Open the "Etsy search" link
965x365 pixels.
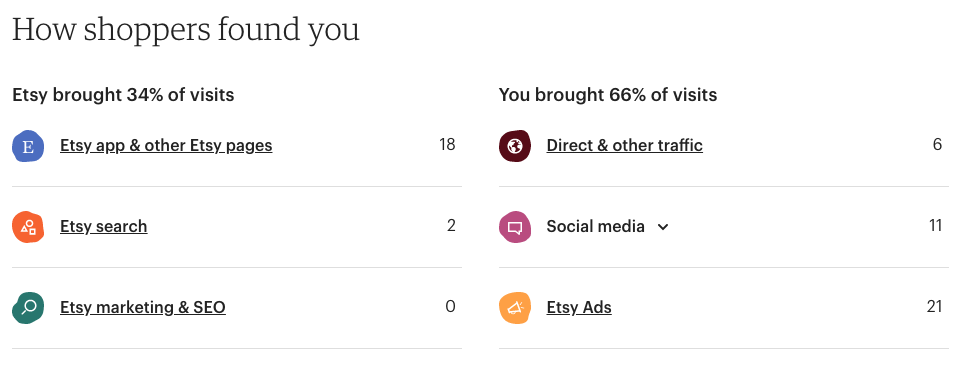pos(103,227)
